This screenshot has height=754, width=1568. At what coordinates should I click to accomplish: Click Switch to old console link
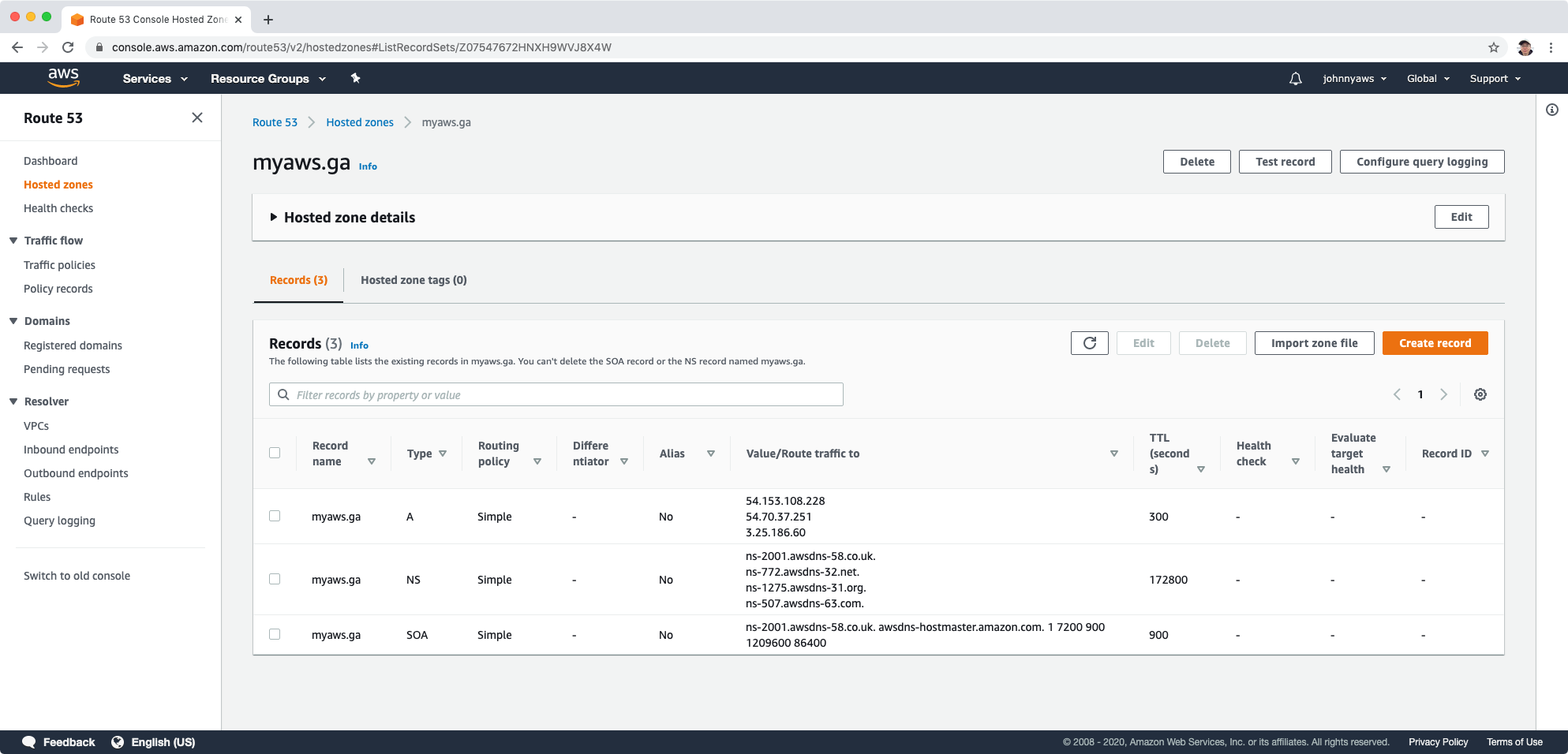click(77, 576)
